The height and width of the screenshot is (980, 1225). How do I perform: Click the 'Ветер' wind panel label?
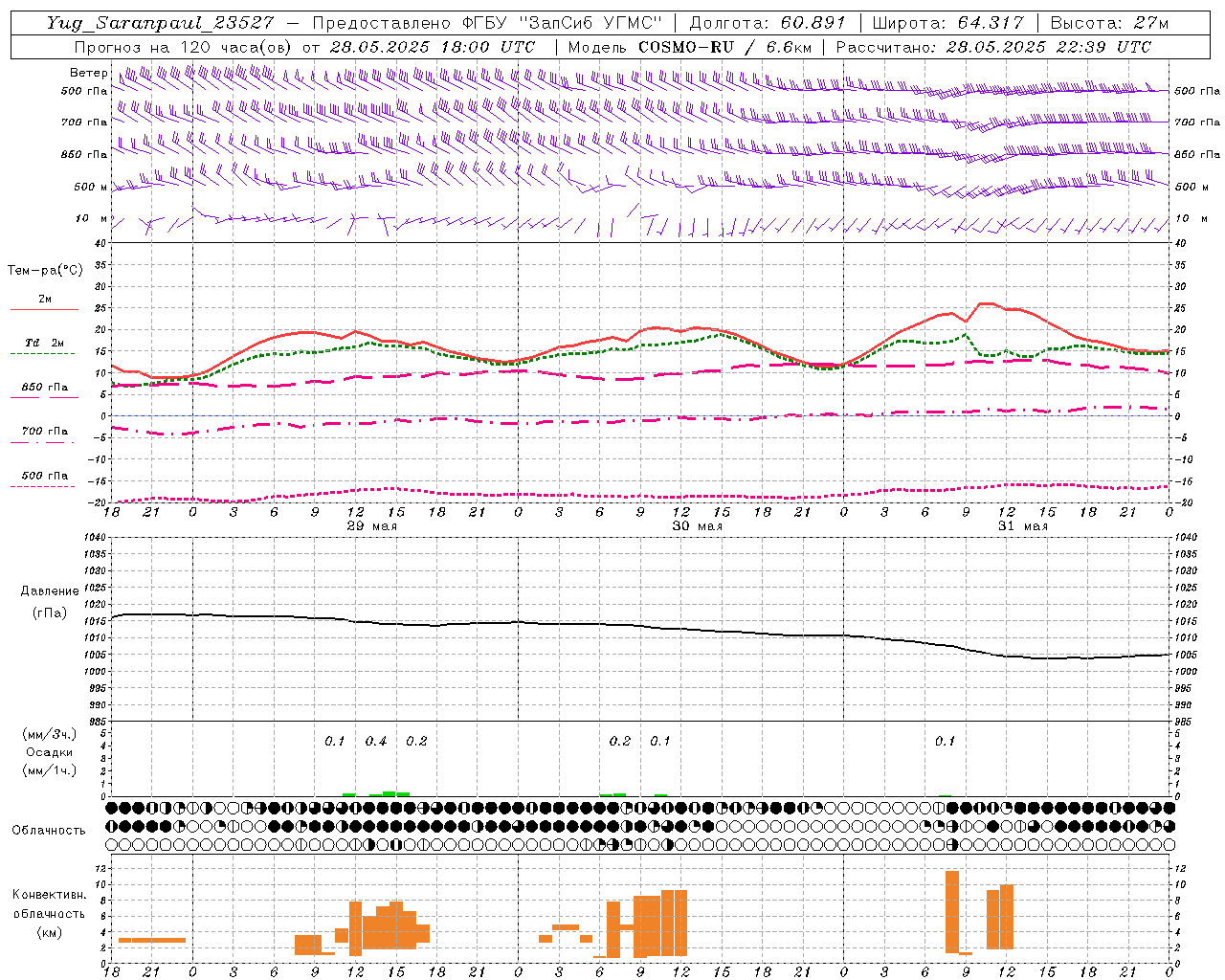pos(88,73)
